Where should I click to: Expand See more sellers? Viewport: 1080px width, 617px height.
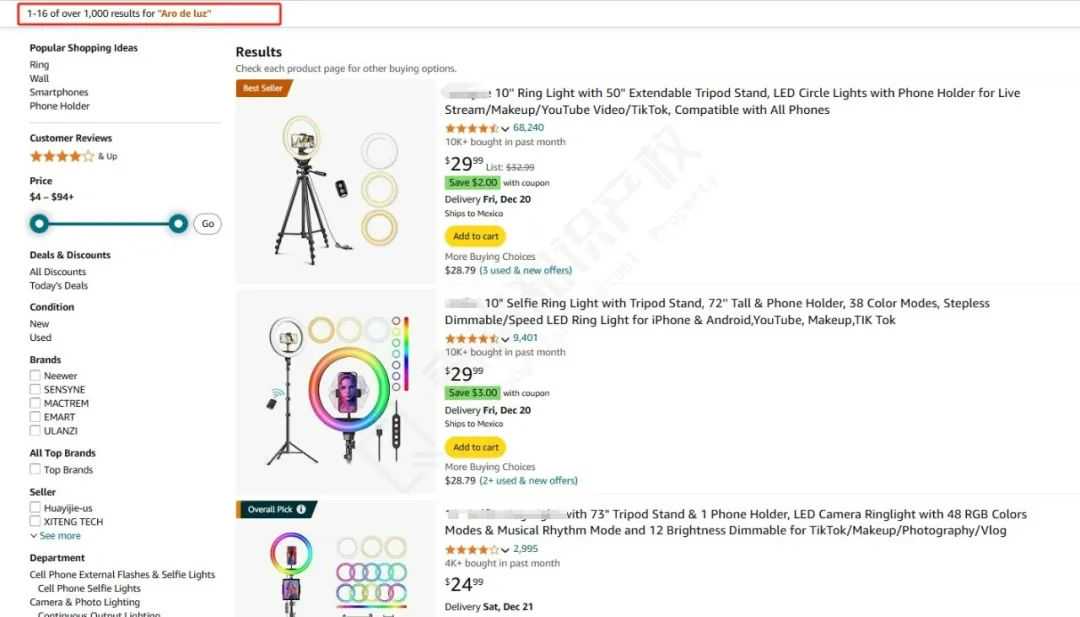pos(56,536)
